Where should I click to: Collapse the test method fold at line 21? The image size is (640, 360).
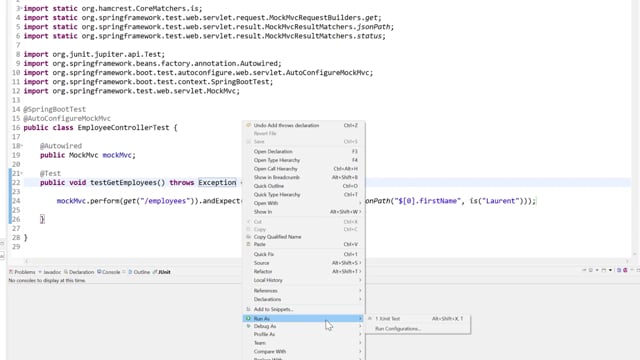pyautogui.click(x=21, y=173)
